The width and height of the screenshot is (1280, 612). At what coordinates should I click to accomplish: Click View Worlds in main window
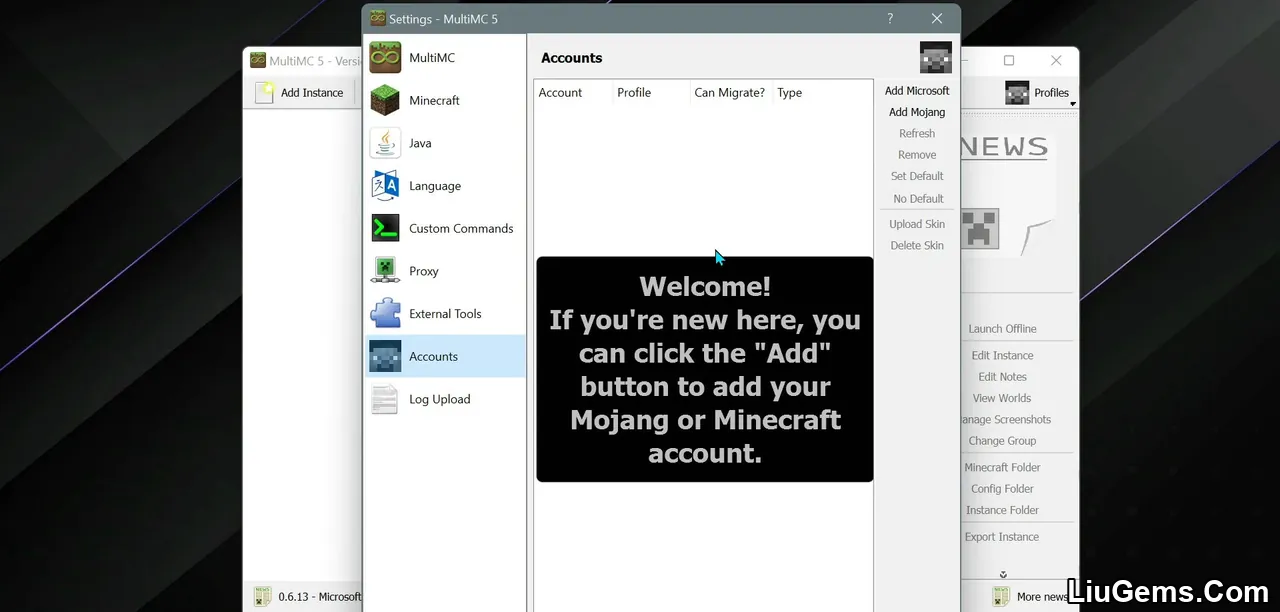(1002, 398)
